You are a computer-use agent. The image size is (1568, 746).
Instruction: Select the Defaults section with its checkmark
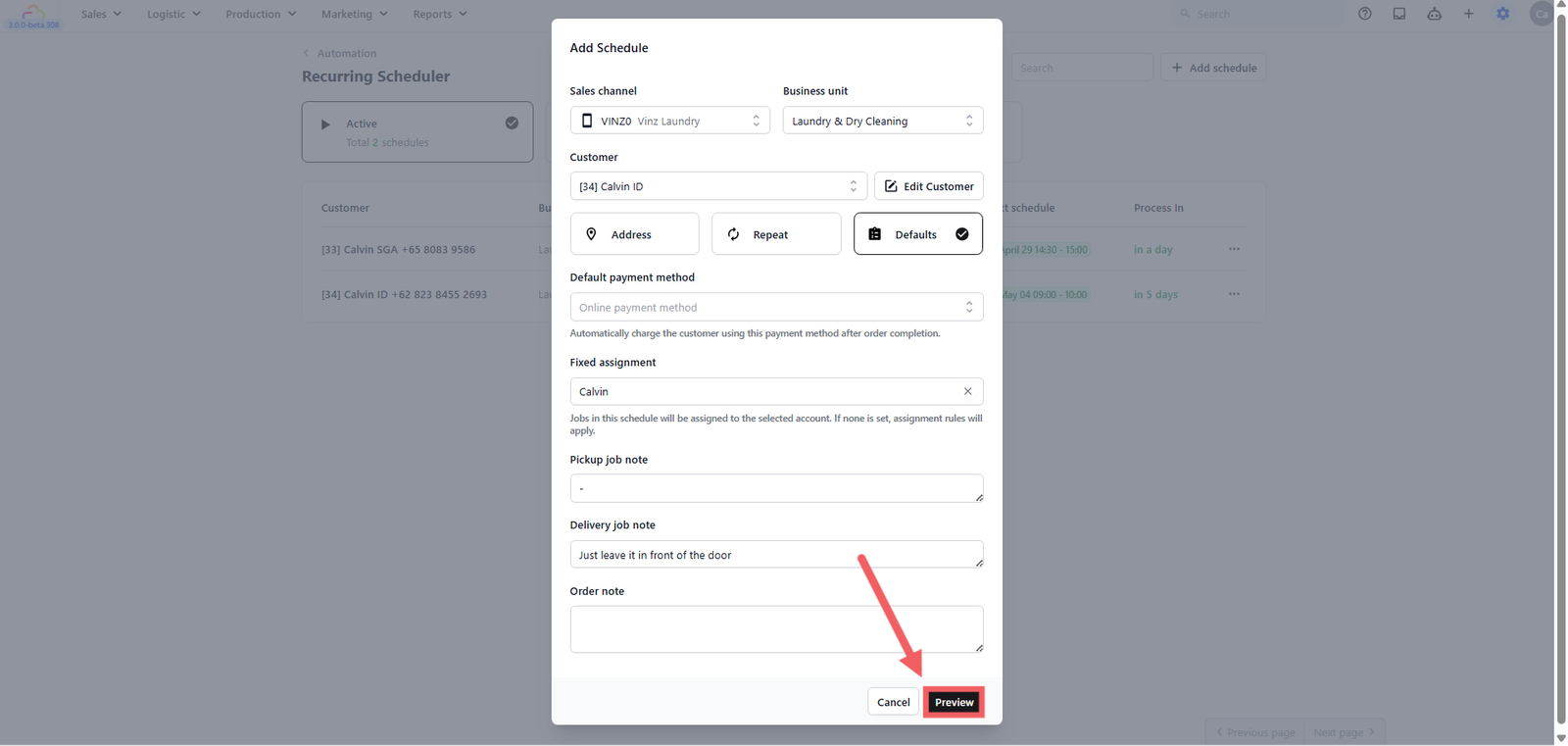[x=918, y=234]
